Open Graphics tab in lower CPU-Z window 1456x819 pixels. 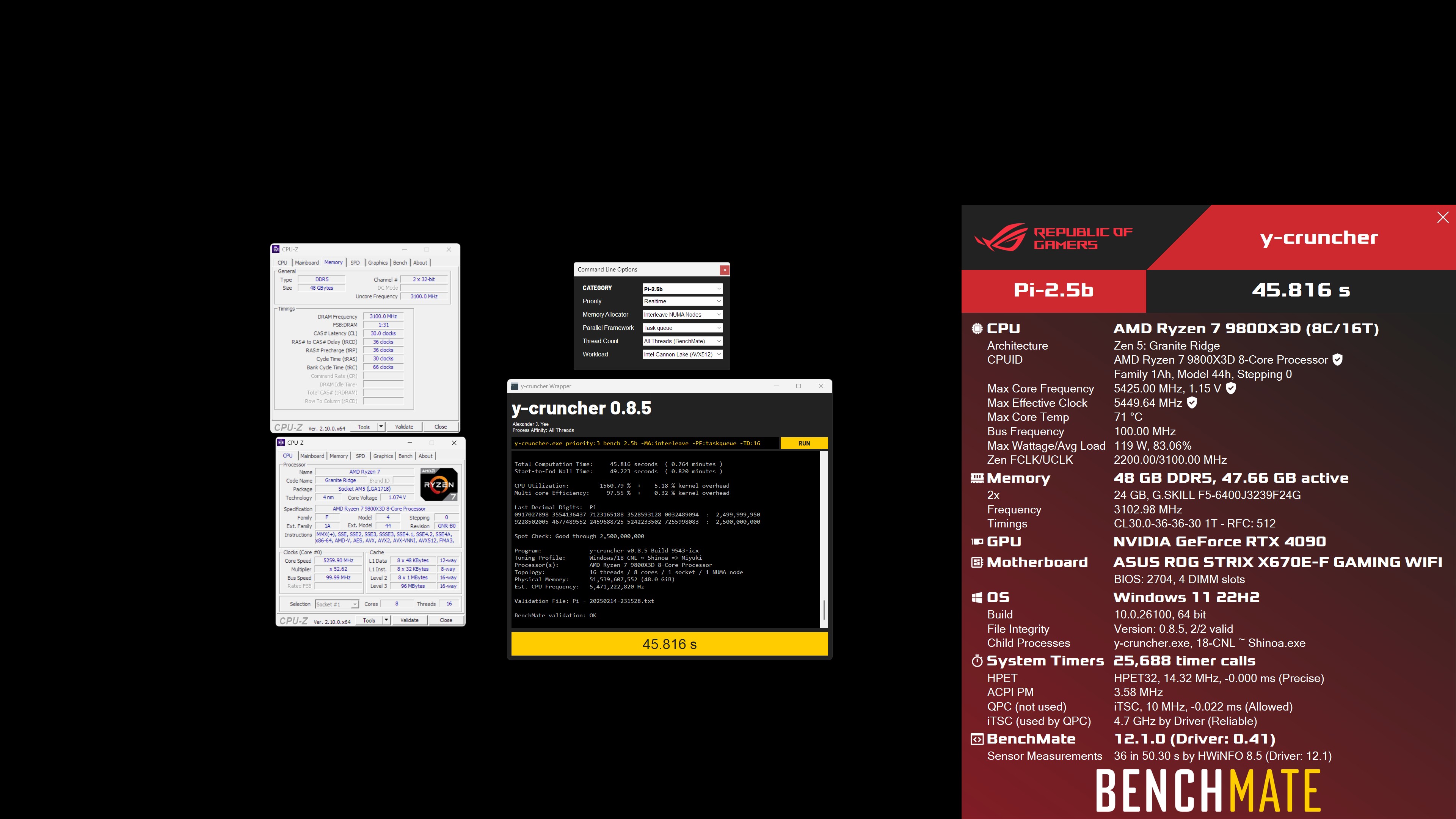click(383, 456)
